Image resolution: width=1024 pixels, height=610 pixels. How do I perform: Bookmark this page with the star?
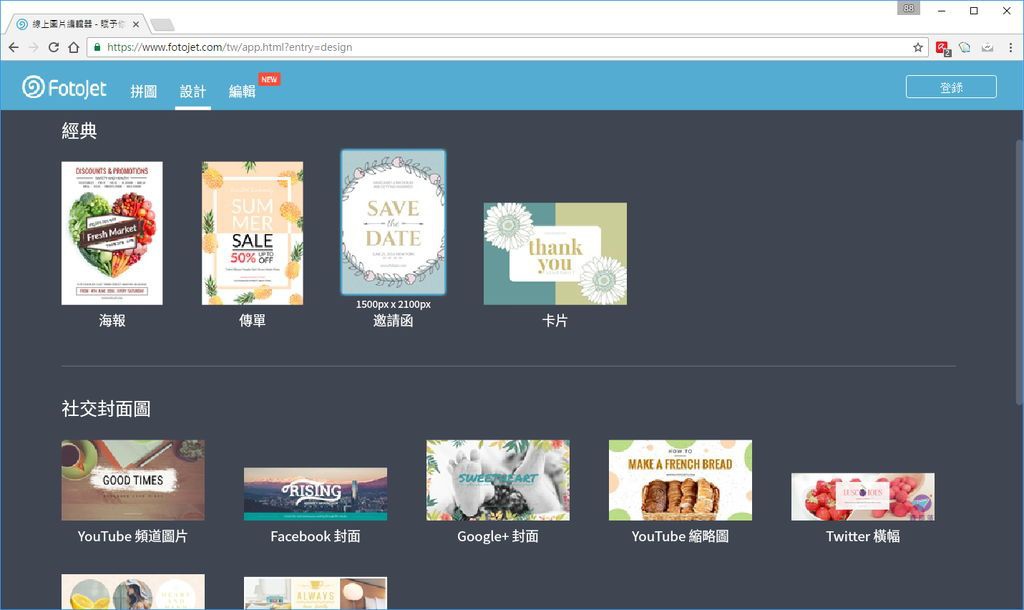click(918, 47)
